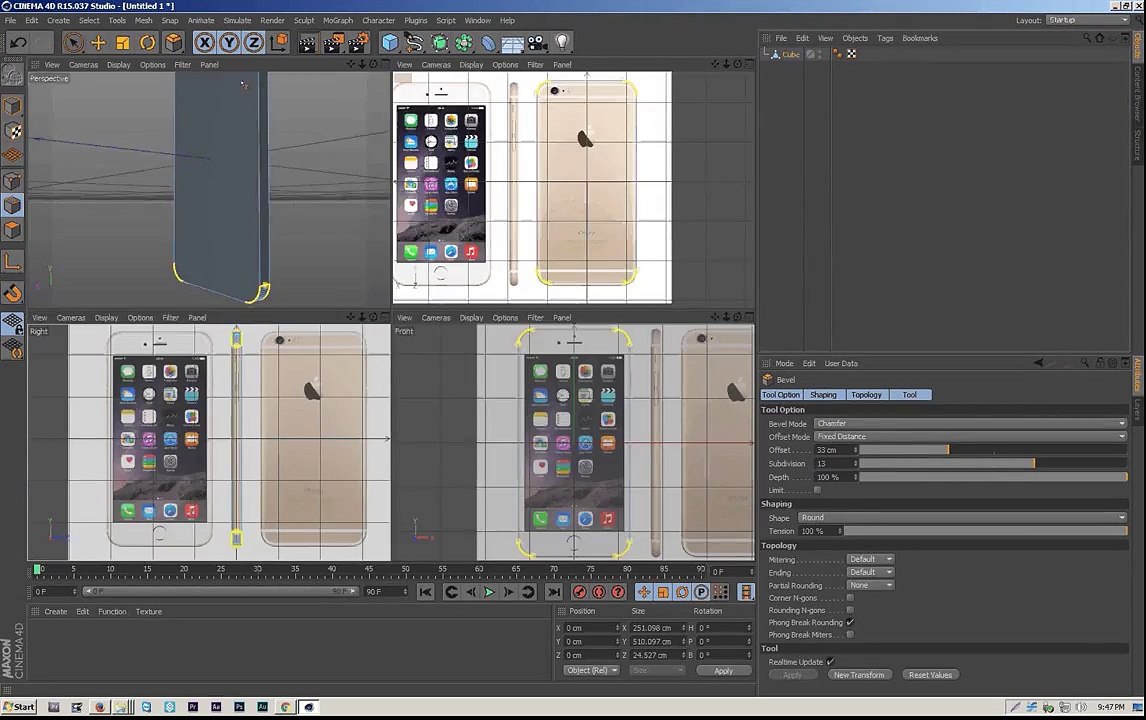Select the Live Selection tool
1146x720 pixels.
point(73,42)
